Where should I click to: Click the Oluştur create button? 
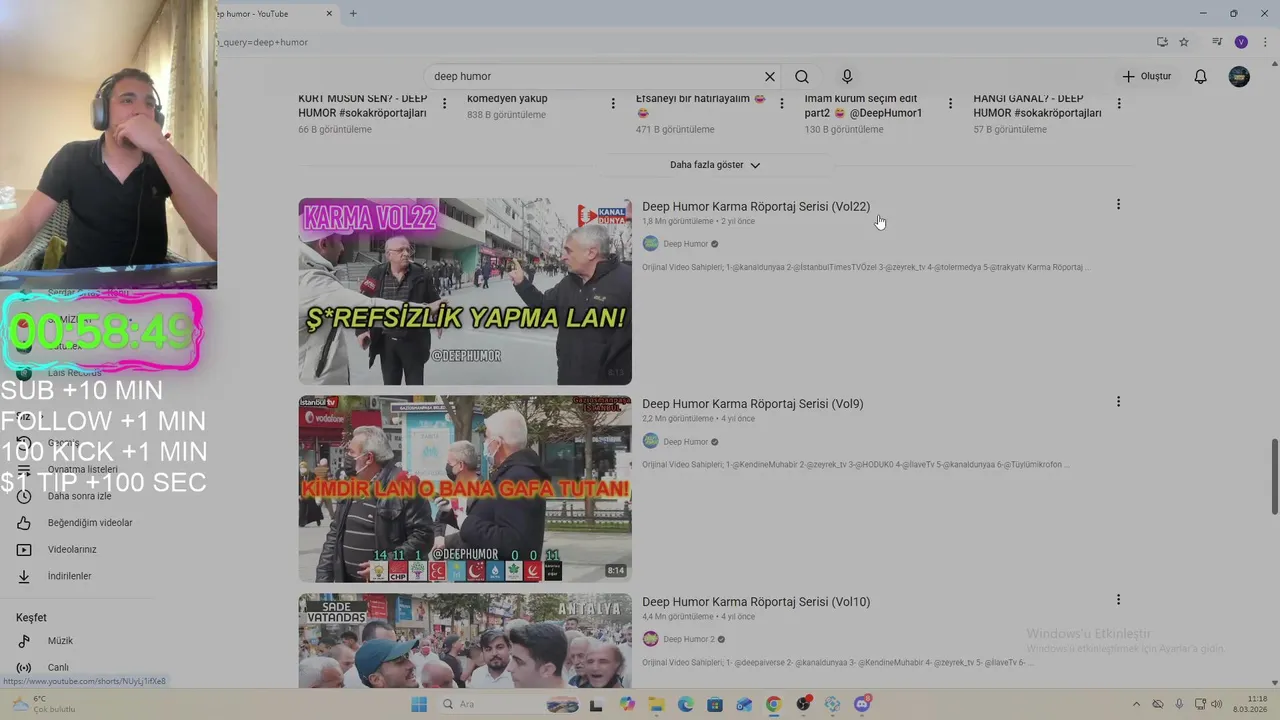(x=1146, y=77)
